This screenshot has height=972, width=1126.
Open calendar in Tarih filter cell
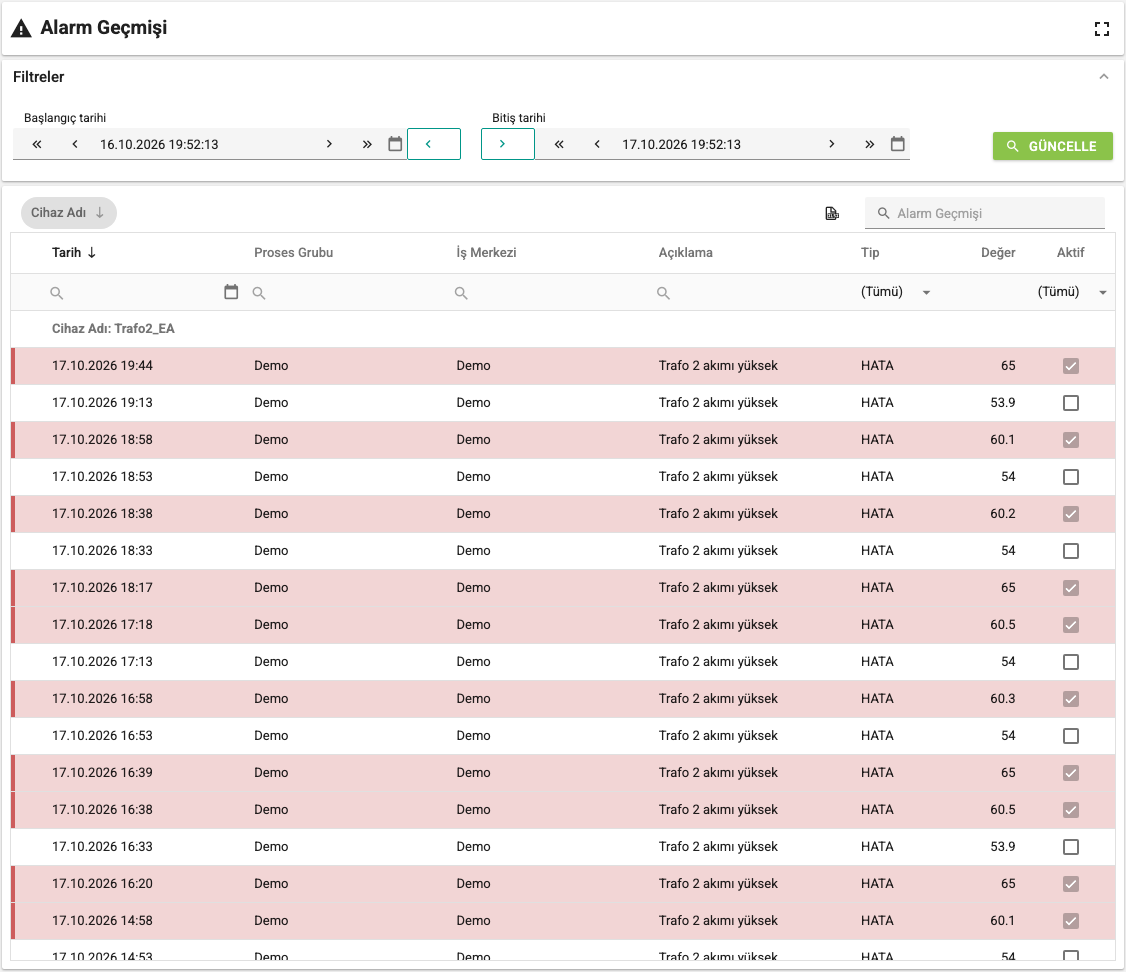click(231, 292)
